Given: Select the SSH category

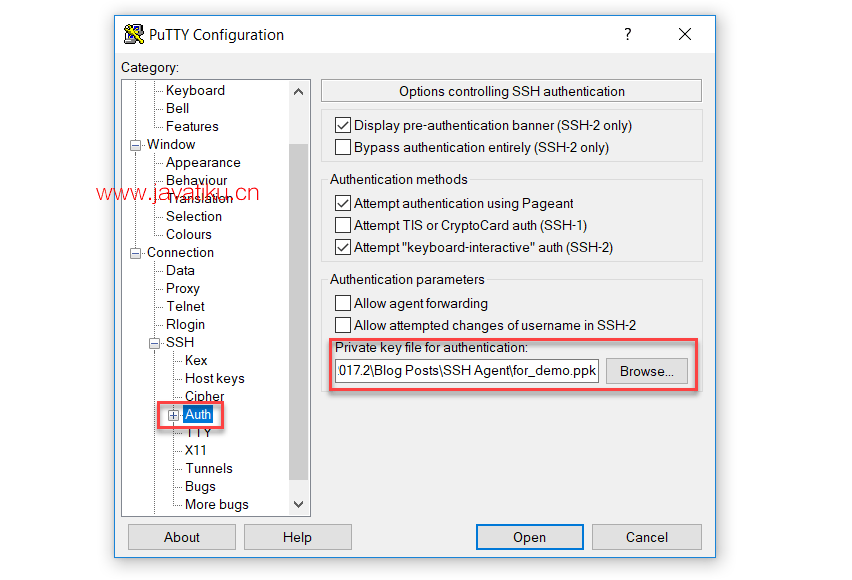Looking at the screenshot, I should (179, 342).
